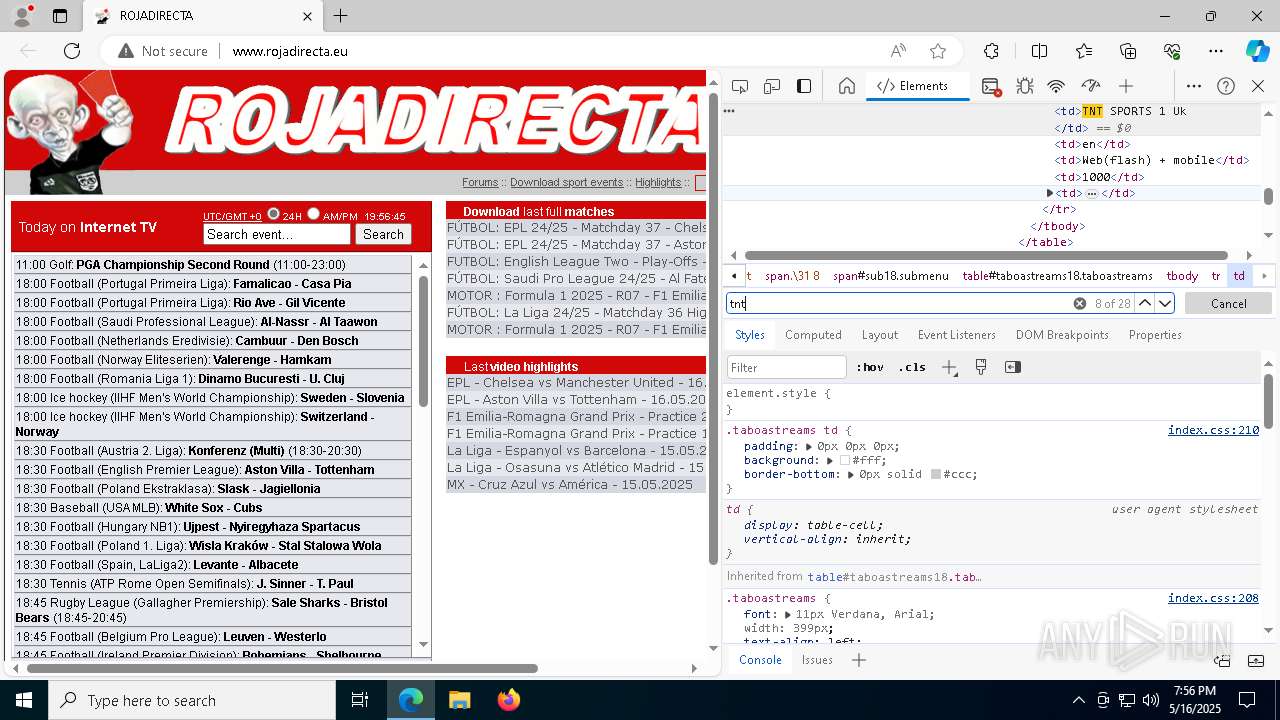Click the styles Filter input field
Viewport: 1280px width, 720px height.
point(787,367)
